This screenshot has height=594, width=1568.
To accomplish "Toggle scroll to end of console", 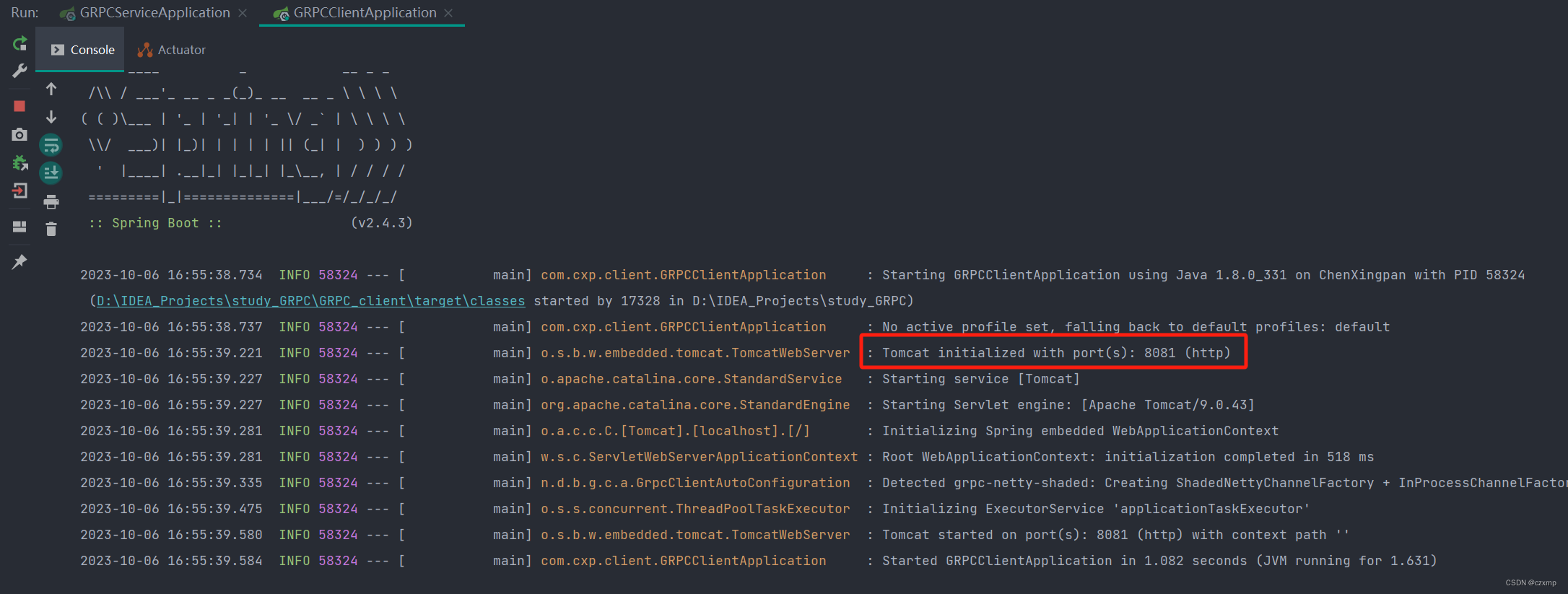I will tap(51, 173).
